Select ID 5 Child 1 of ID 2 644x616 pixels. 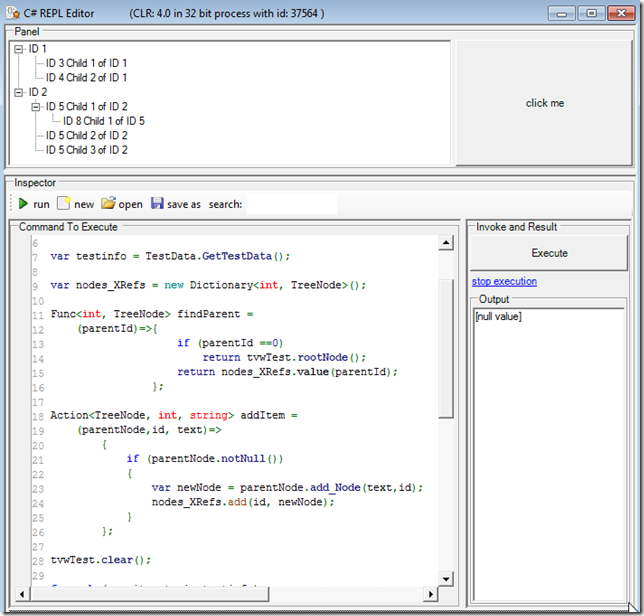click(87, 106)
